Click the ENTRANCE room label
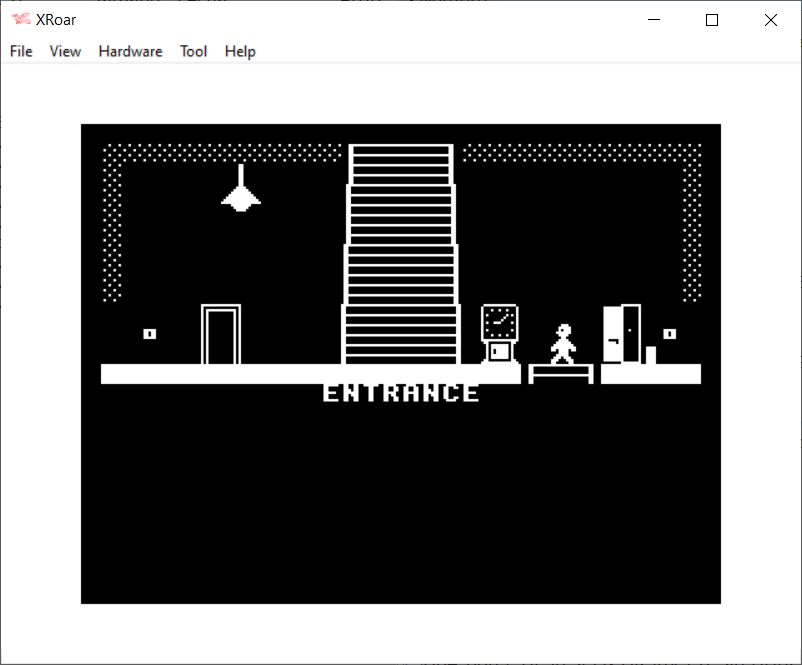This screenshot has height=665, width=802. coord(401,393)
